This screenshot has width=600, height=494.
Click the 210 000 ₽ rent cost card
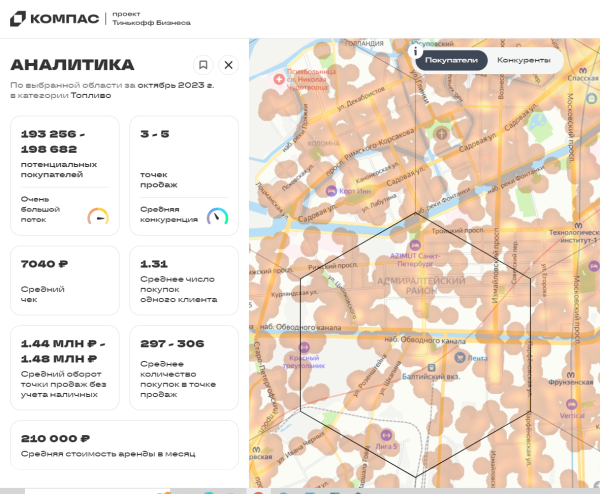(124, 445)
